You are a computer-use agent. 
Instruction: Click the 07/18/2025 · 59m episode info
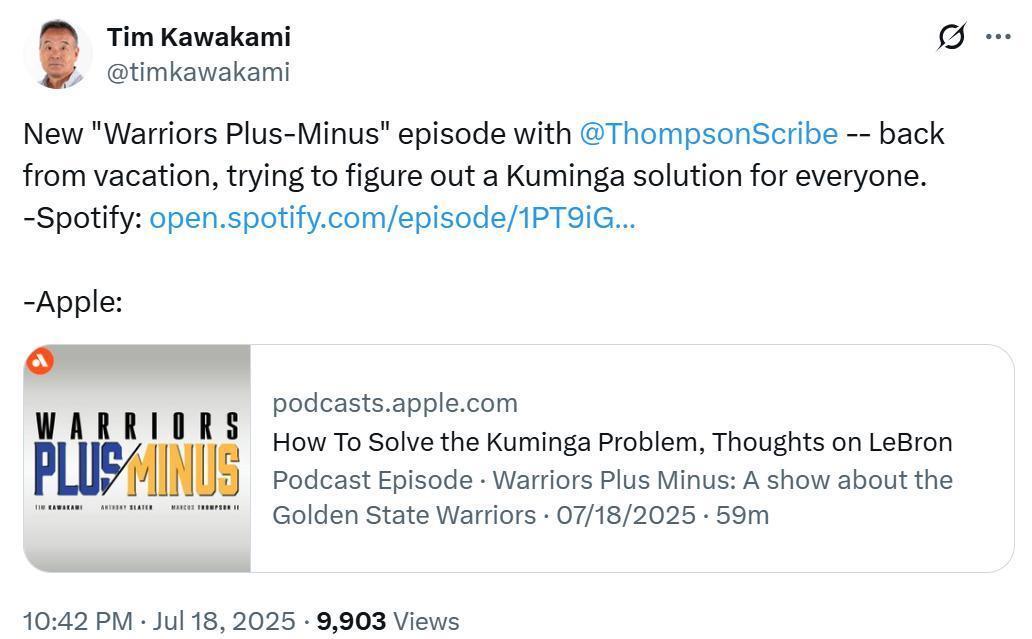coord(663,515)
